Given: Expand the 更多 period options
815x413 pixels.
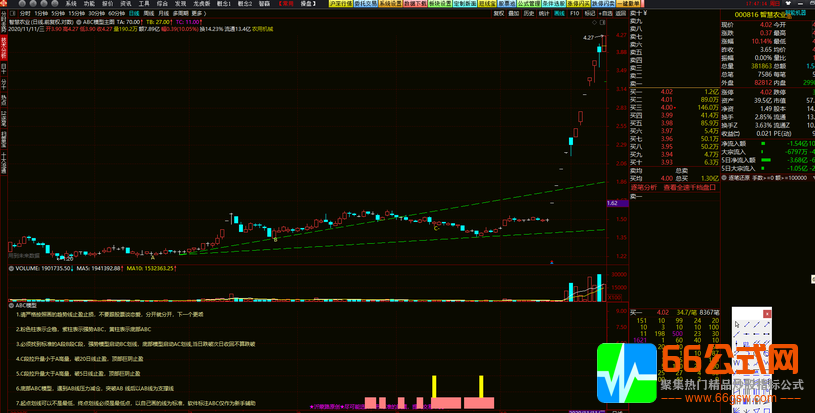Looking at the screenshot, I should (x=198, y=13).
